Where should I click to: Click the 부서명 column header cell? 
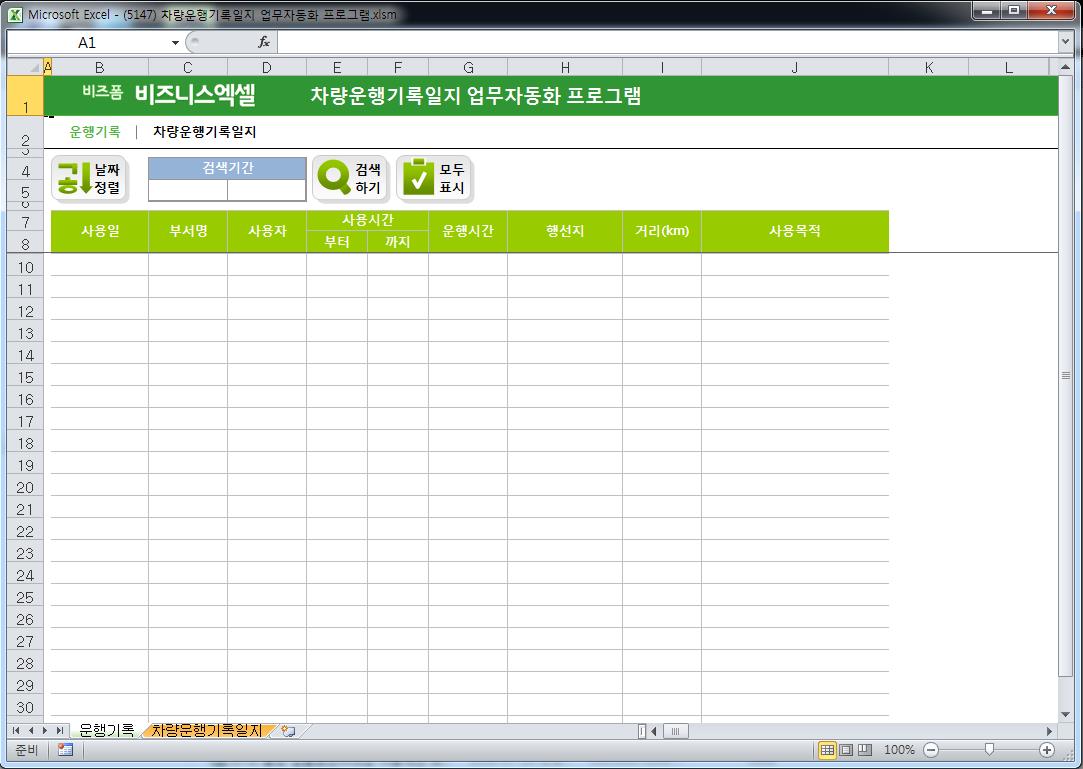point(188,231)
